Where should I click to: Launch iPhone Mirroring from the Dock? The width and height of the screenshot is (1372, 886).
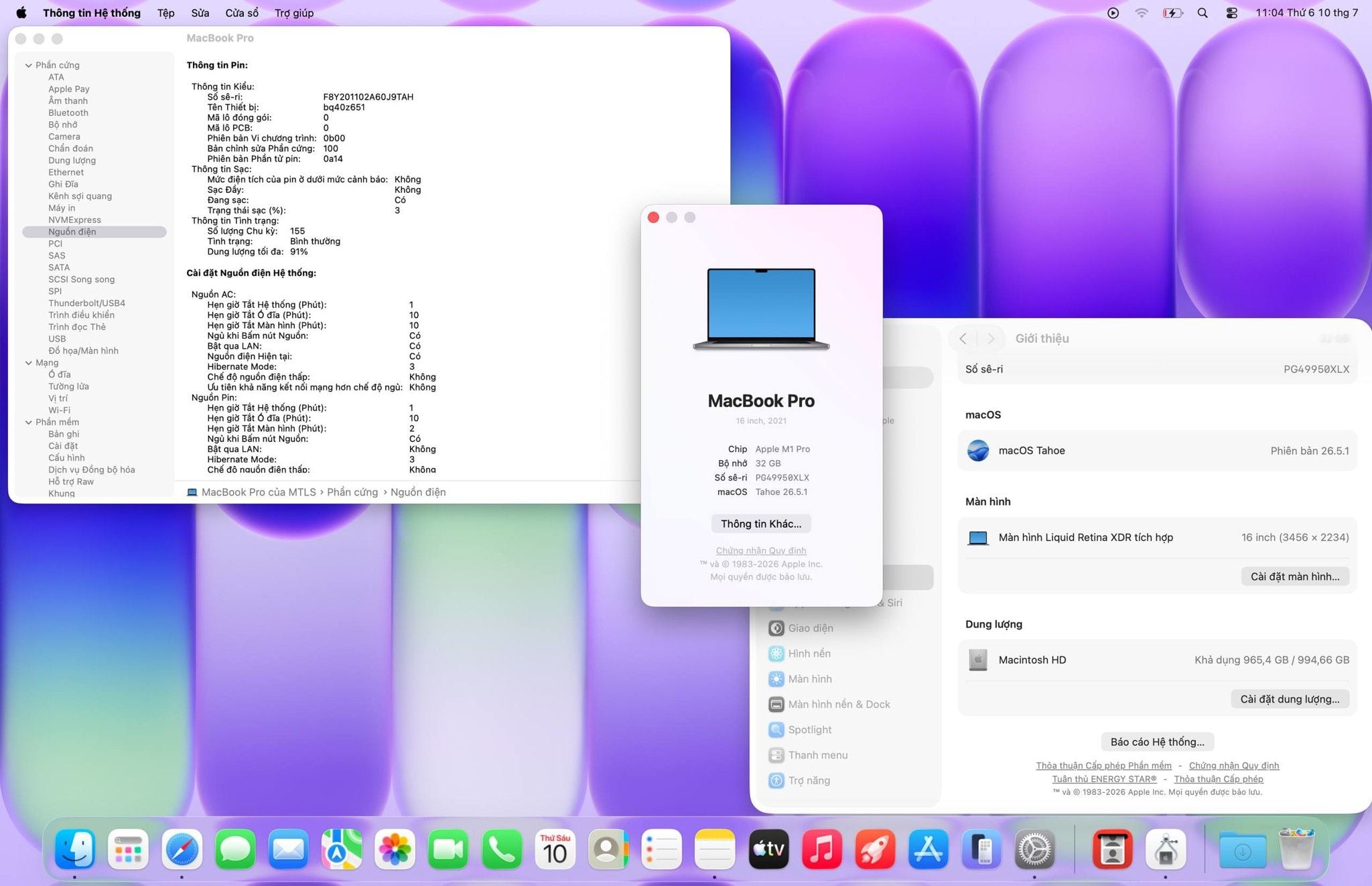[x=981, y=849]
